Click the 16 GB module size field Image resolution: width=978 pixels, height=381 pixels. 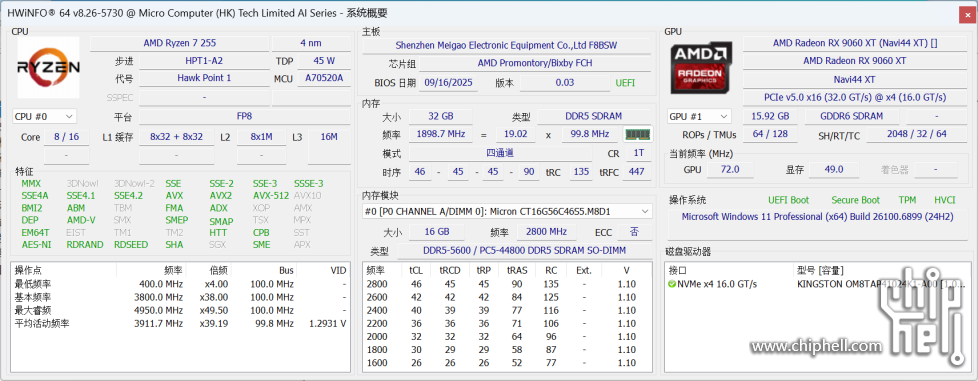pyautogui.click(x=437, y=232)
